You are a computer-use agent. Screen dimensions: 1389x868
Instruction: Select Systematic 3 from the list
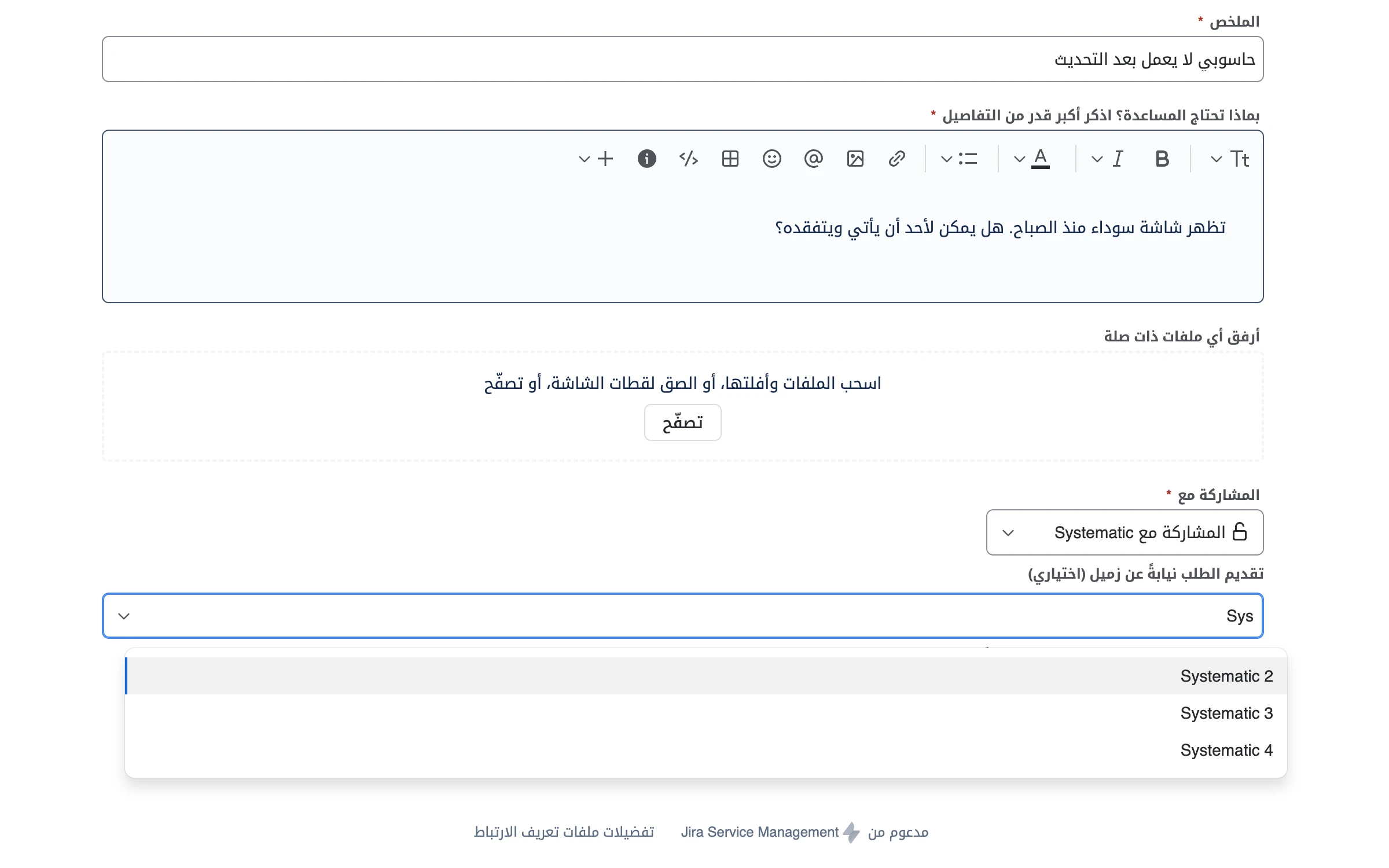pyautogui.click(x=706, y=713)
